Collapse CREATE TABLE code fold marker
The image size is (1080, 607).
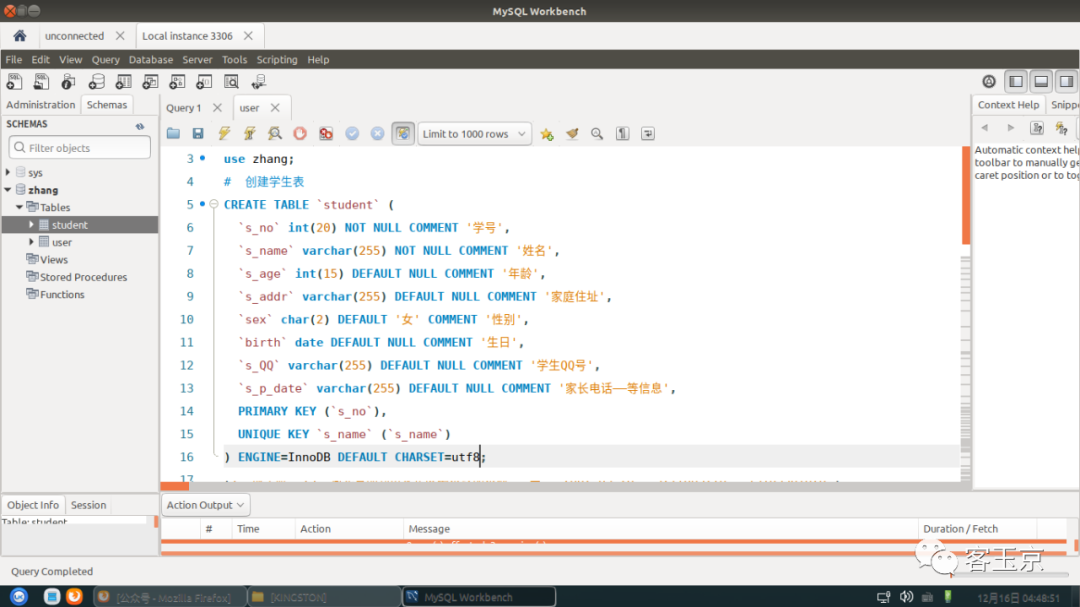coord(214,204)
